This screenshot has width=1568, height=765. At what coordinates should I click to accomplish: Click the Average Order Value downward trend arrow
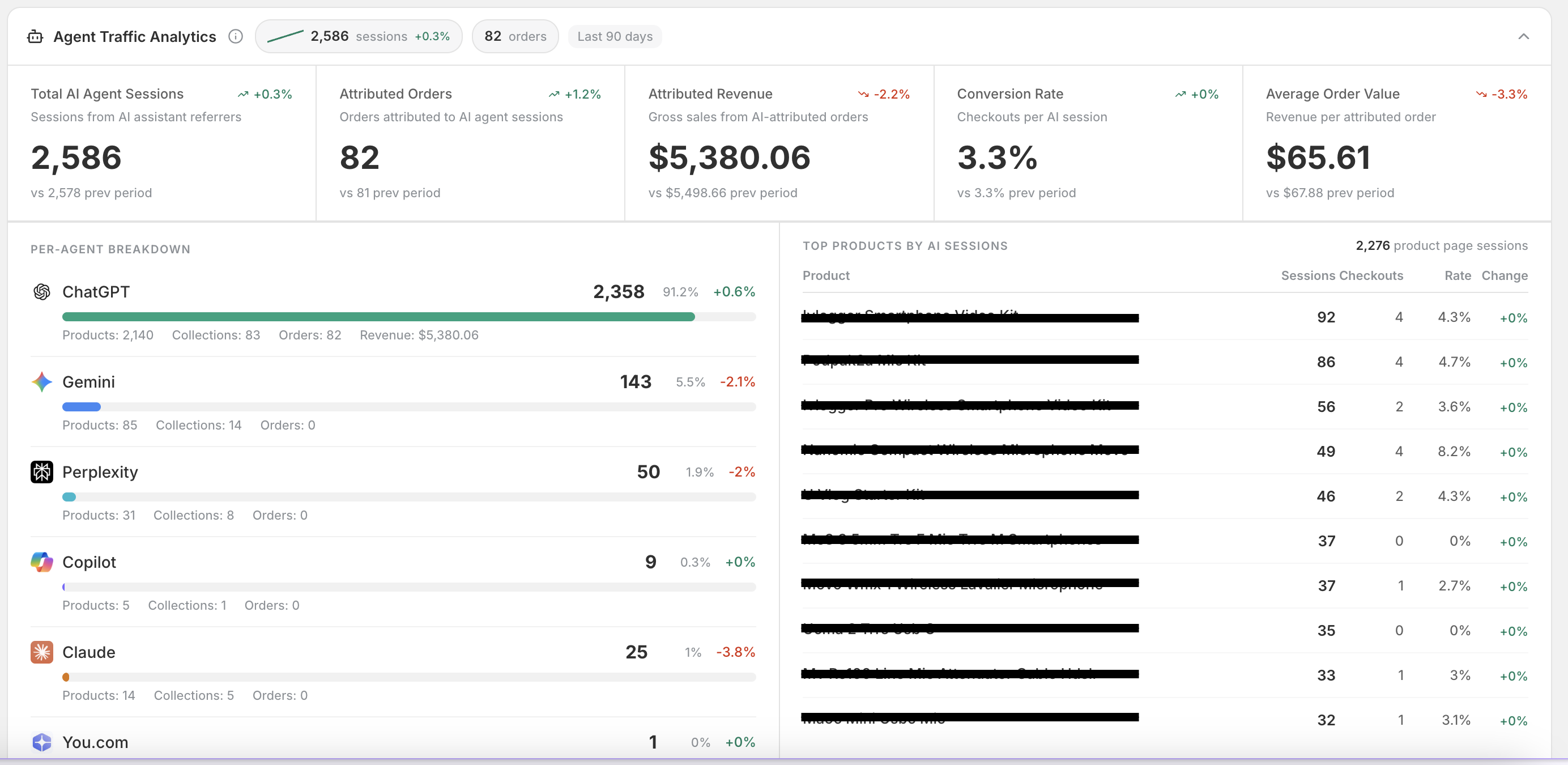point(1481,95)
